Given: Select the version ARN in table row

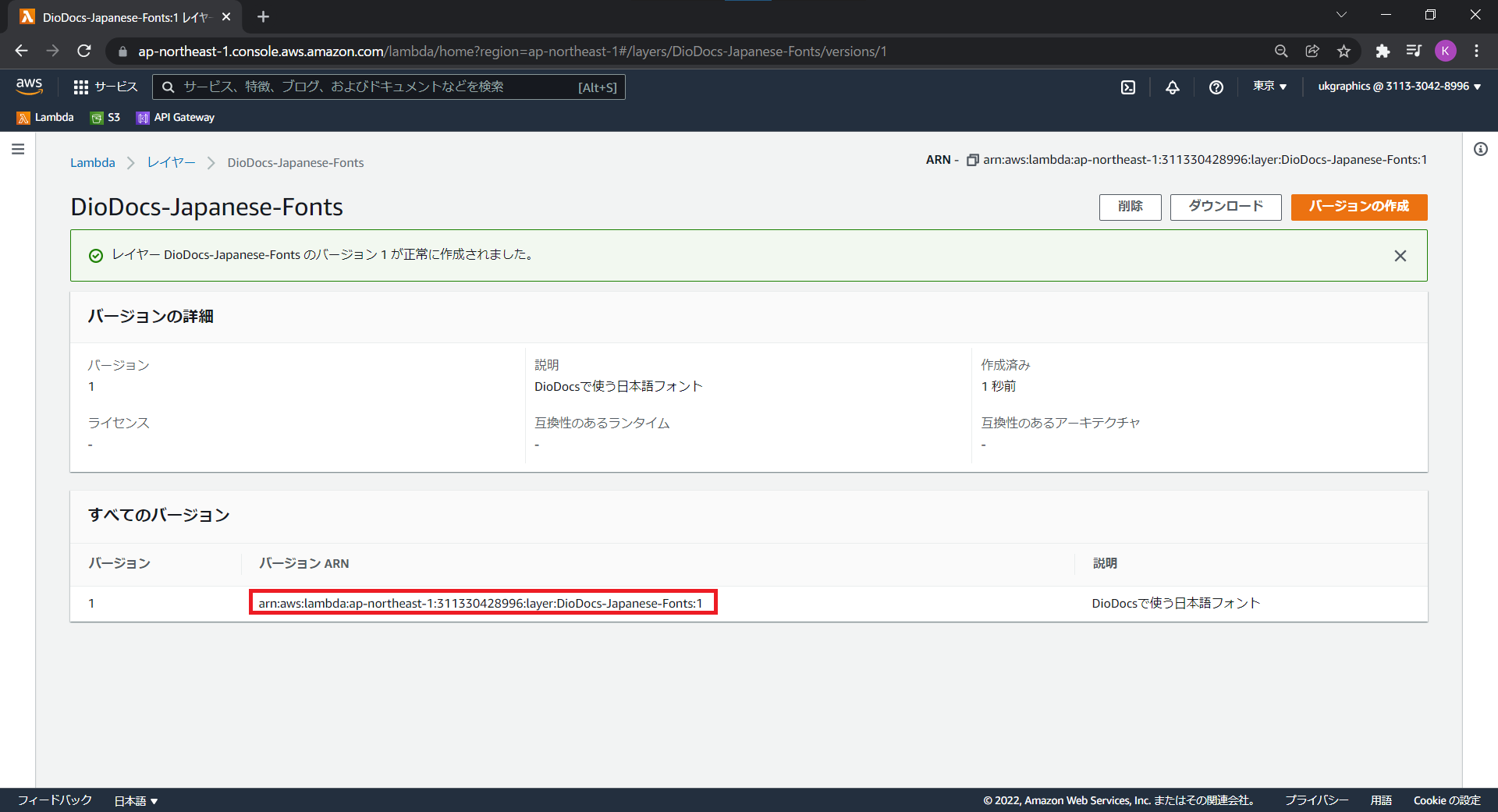Looking at the screenshot, I should [481, 603].
